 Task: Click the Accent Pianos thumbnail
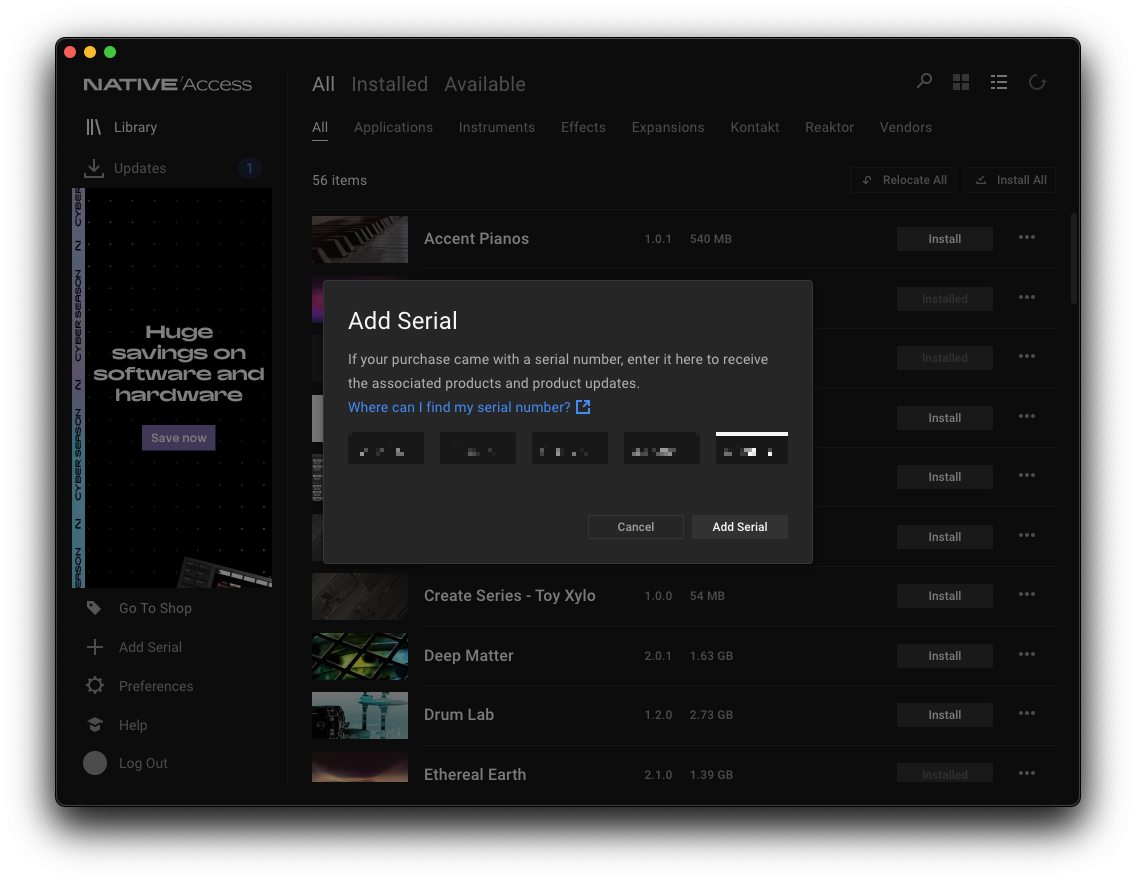(x=359, y=239)
